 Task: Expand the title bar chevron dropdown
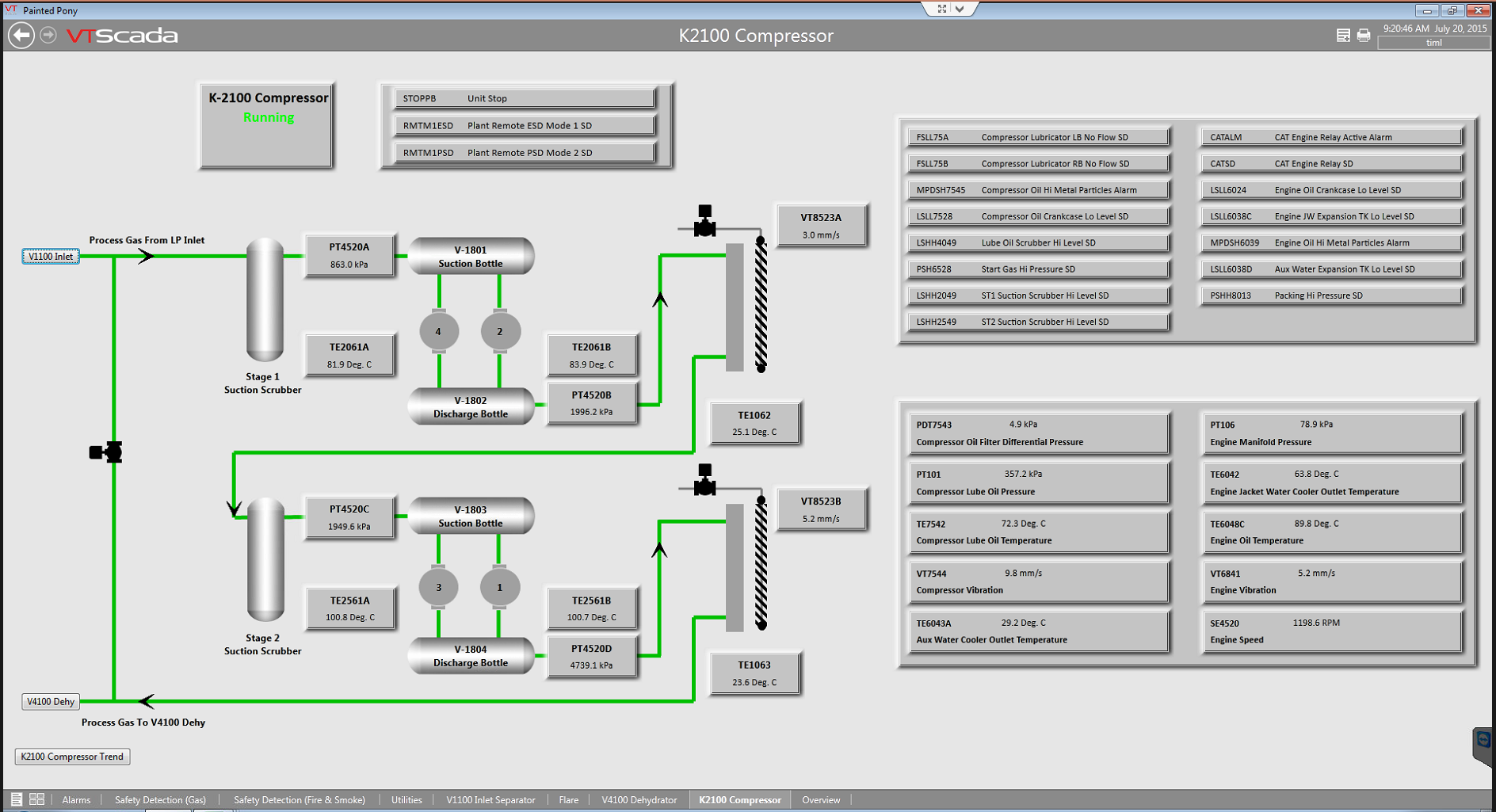960,9
